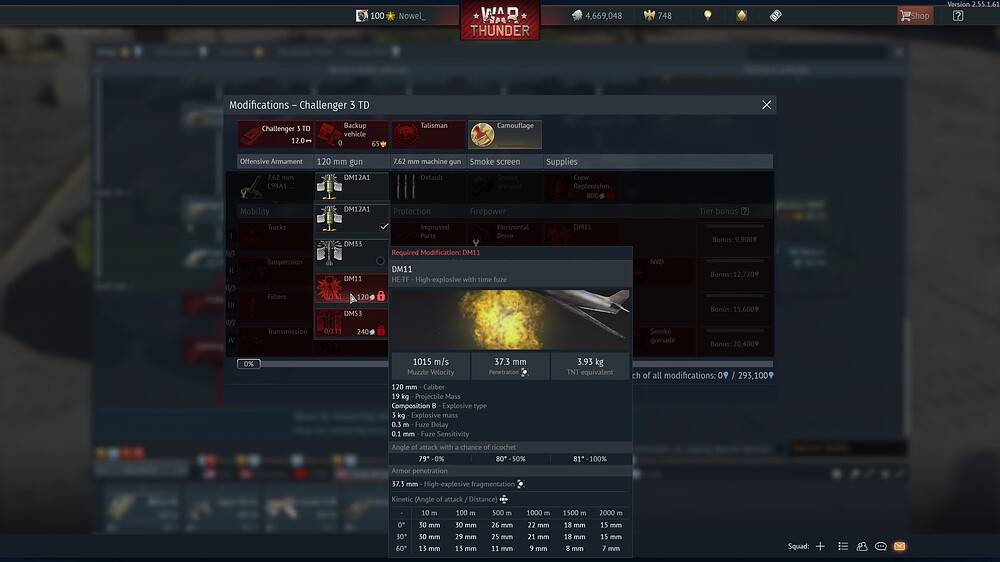Select the Transmission modification
The width and height of the screenshot is (1000, 562).
(x=275, y=340)
